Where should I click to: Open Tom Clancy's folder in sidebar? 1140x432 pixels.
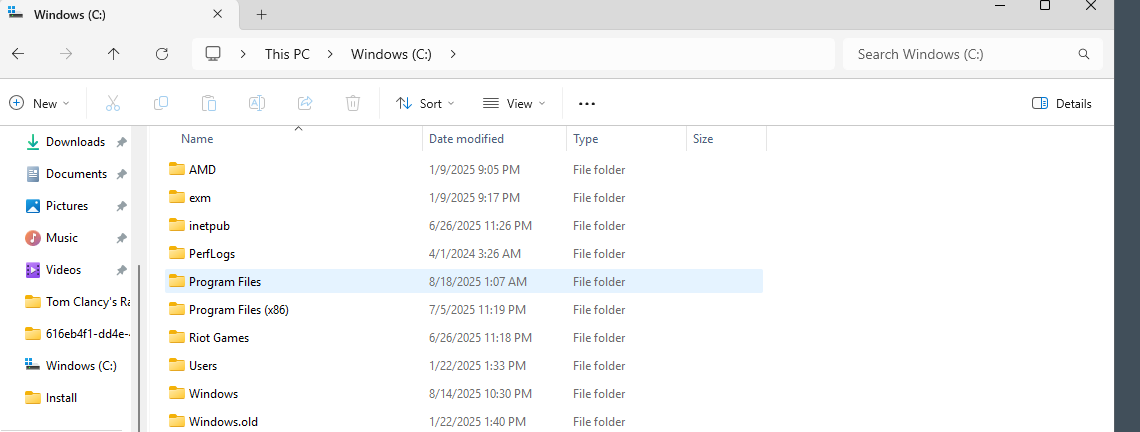click(77, 302)
